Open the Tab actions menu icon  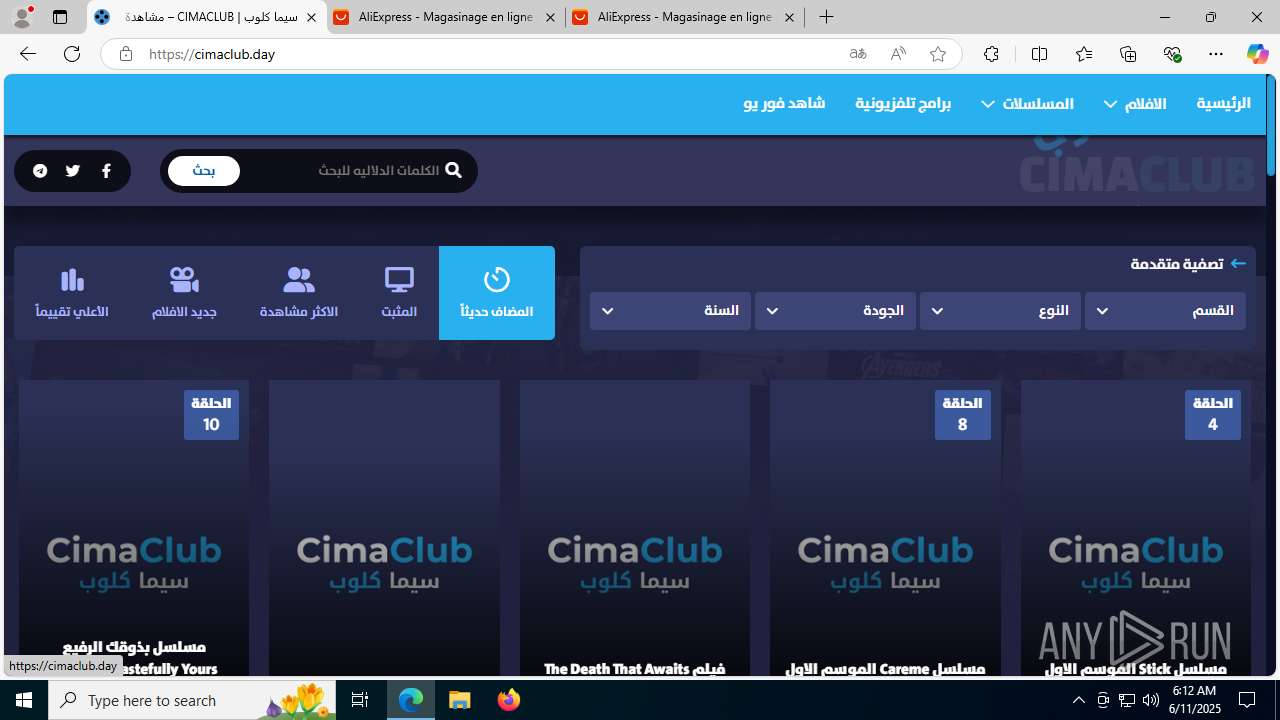click(60, 17)
